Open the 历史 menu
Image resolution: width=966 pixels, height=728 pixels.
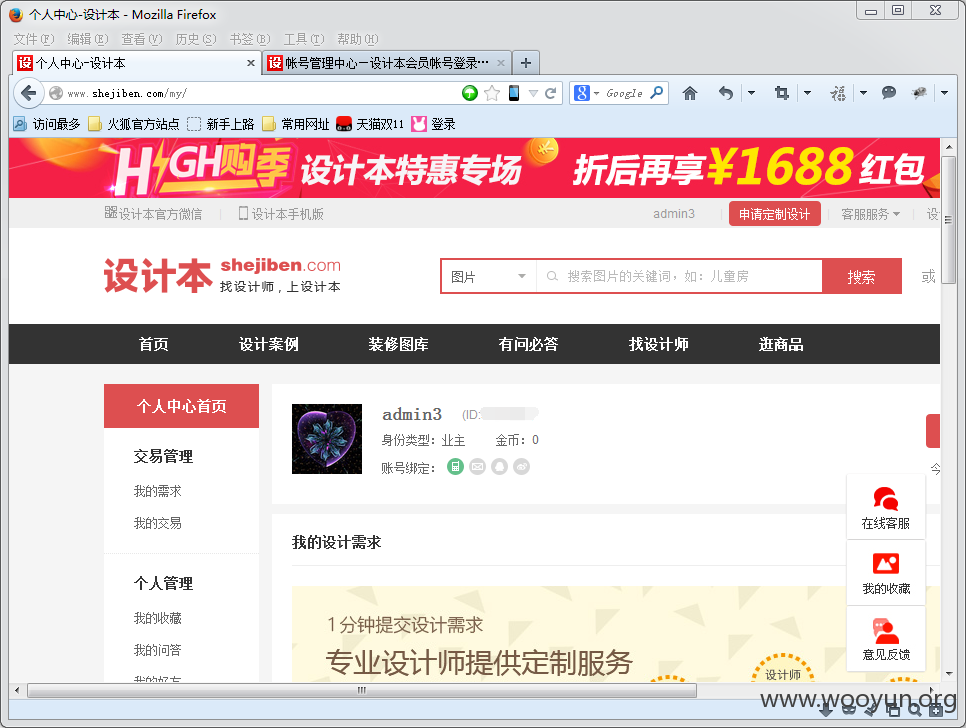[196, 39]
